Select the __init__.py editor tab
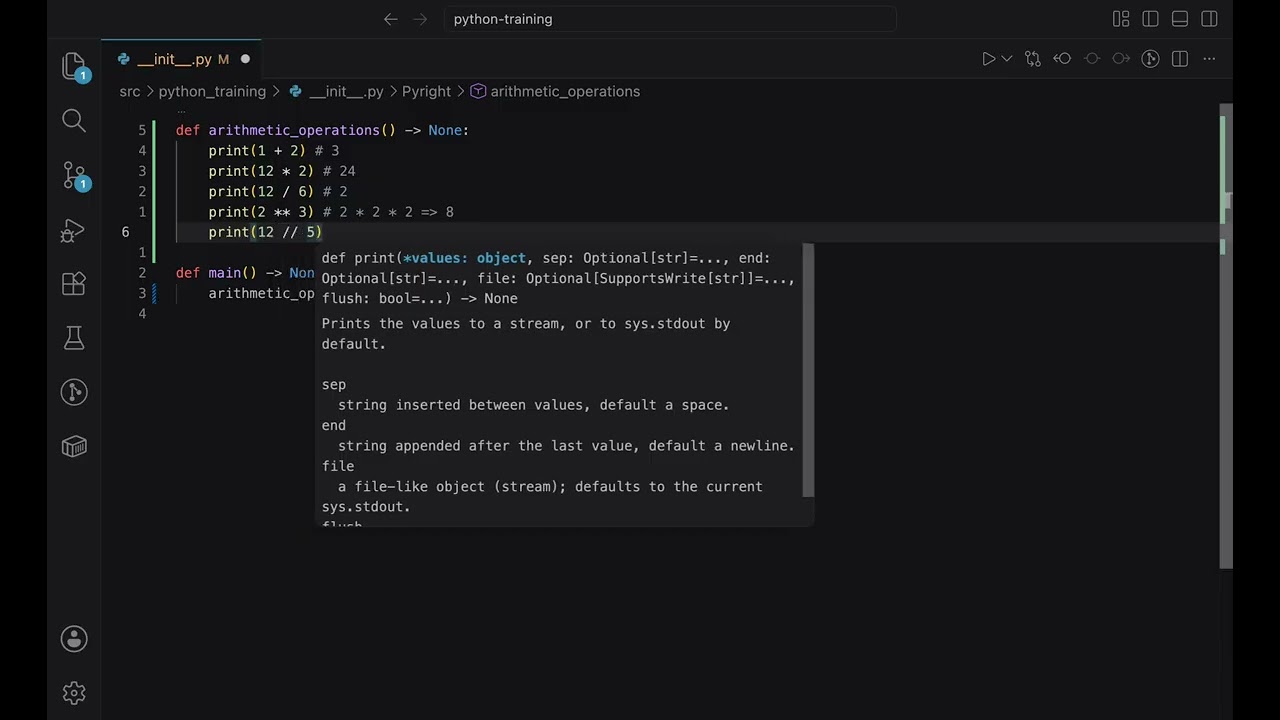The width and height of the screenshot is (1280, 720). (x=181, y=59)
